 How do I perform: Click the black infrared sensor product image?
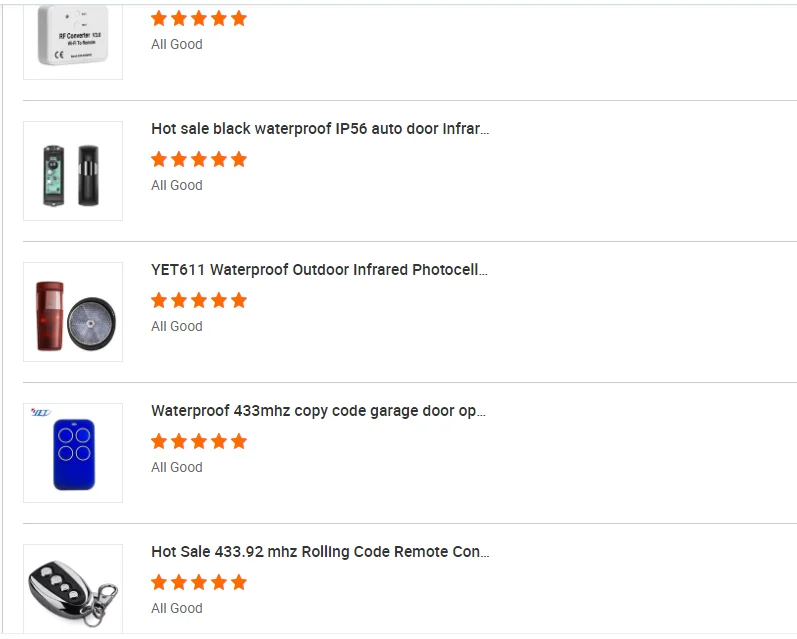(73, 171)
